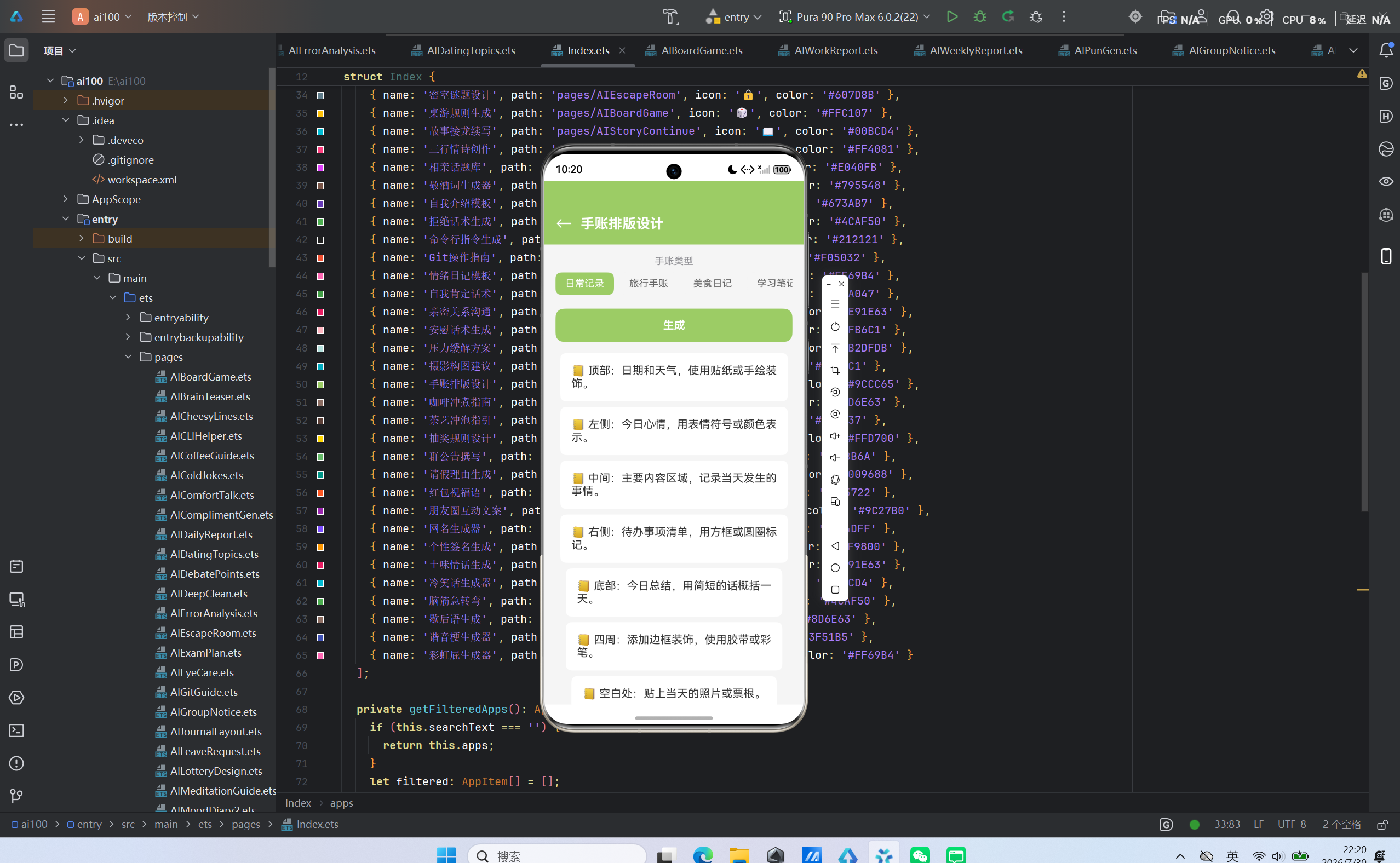Screen dimensions: 1400x863
Task: Click emulator recent apps square button
Action: 835,590
